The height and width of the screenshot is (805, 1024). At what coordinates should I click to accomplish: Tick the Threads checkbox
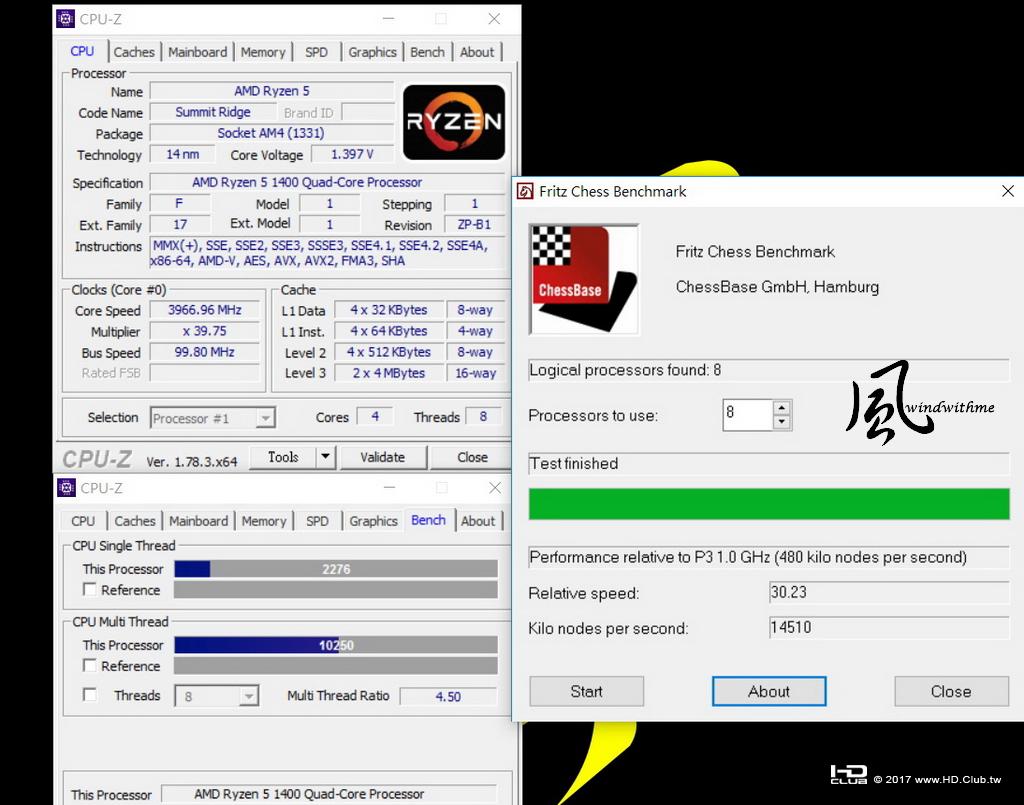[90, 695]
